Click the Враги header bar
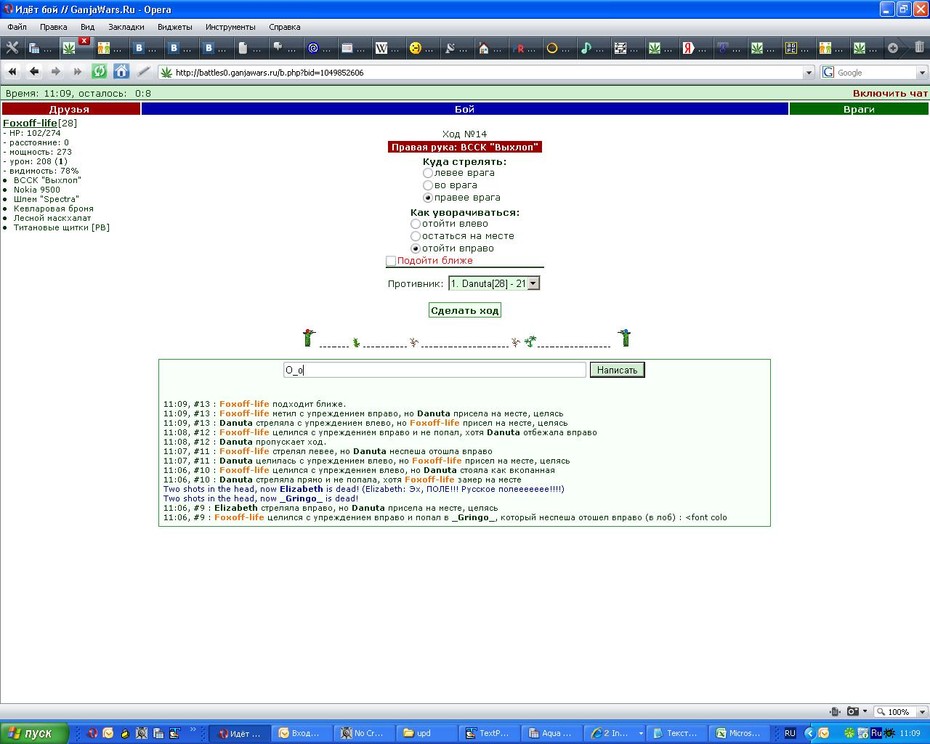 coord(859,109)
